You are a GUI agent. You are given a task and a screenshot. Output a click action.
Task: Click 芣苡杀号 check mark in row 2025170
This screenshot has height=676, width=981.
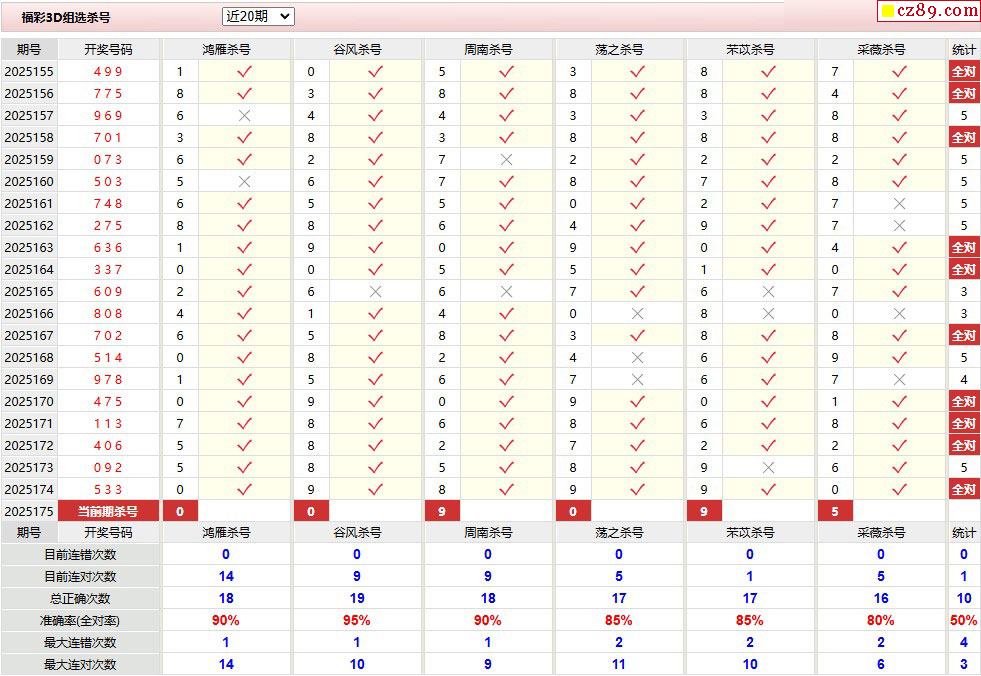[x=768, y=401]
